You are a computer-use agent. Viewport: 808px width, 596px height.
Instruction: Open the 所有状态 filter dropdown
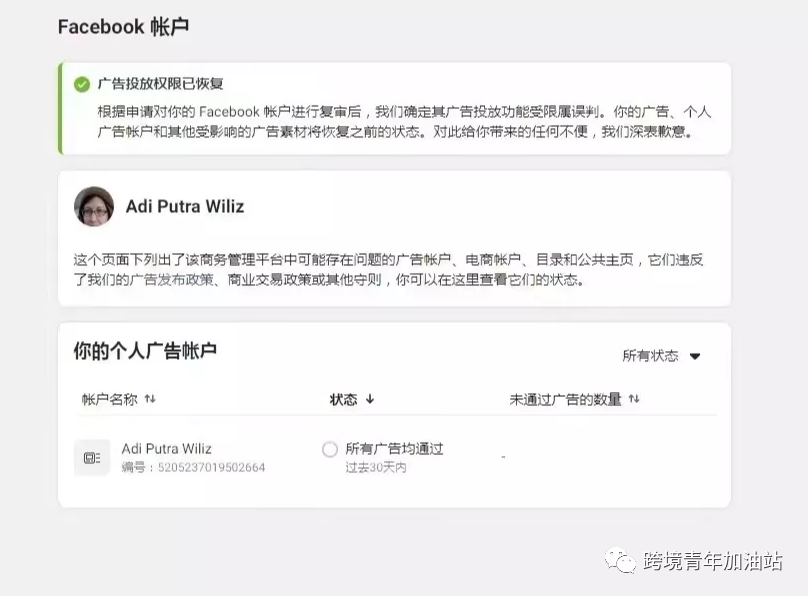pos(661,356)
